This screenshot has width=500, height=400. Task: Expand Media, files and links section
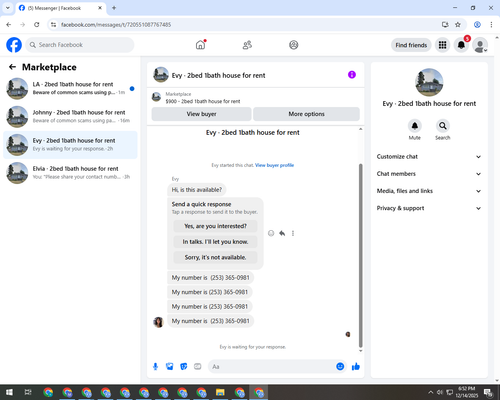click(429, 191)
